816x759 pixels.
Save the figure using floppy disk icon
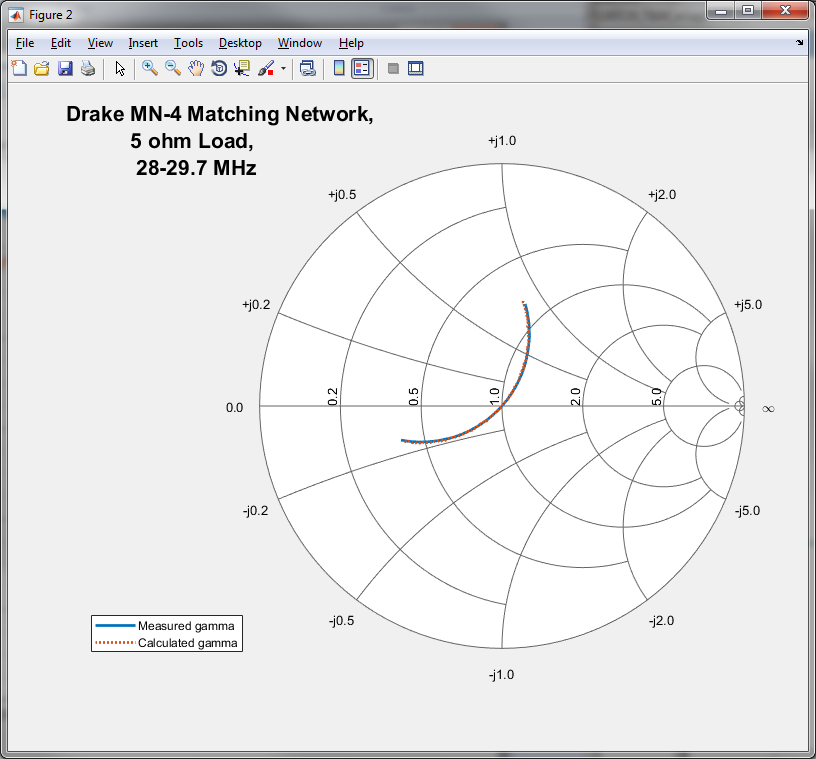65,68
